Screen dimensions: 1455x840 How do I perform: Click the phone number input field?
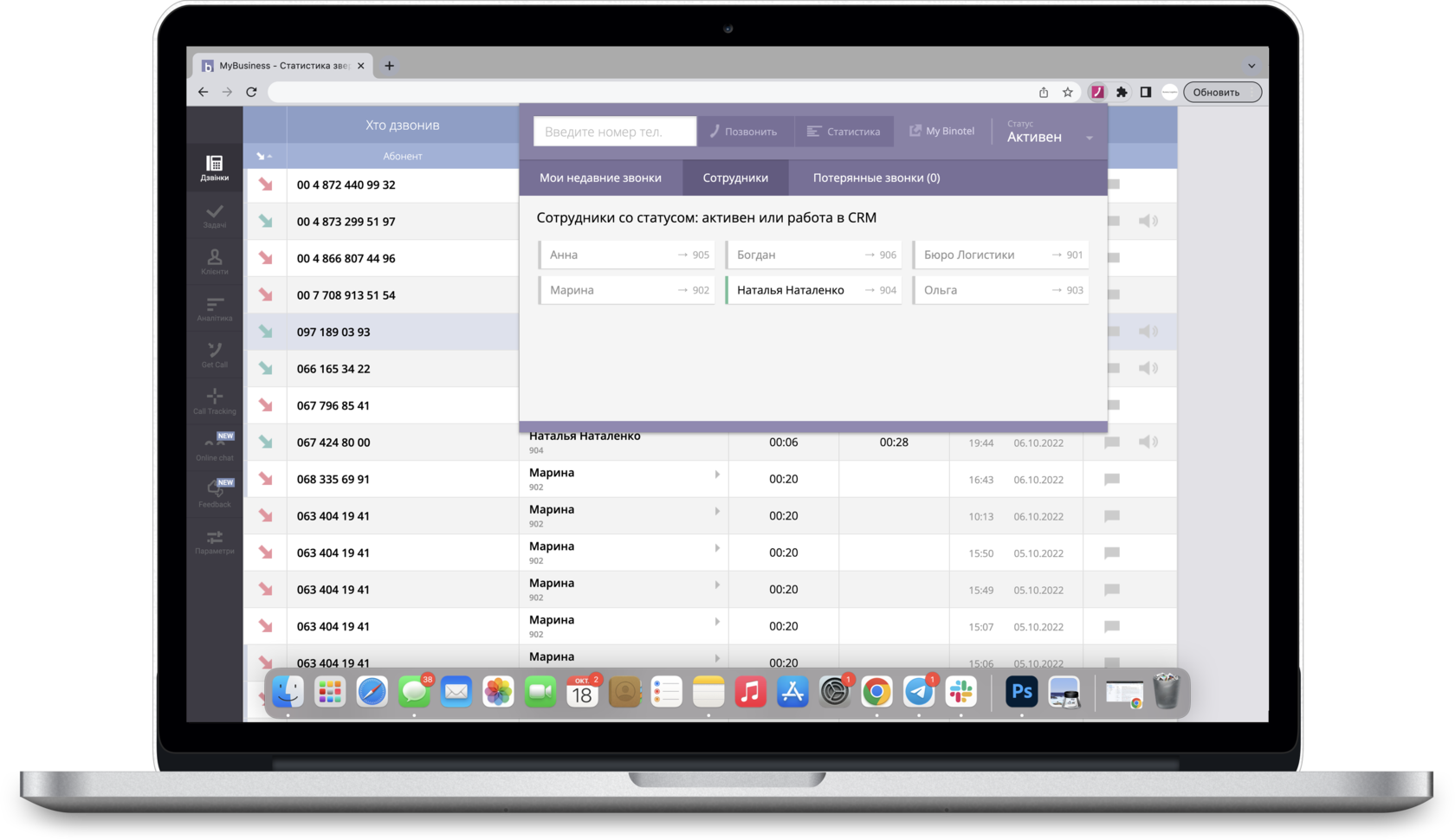tap(614, 132)
